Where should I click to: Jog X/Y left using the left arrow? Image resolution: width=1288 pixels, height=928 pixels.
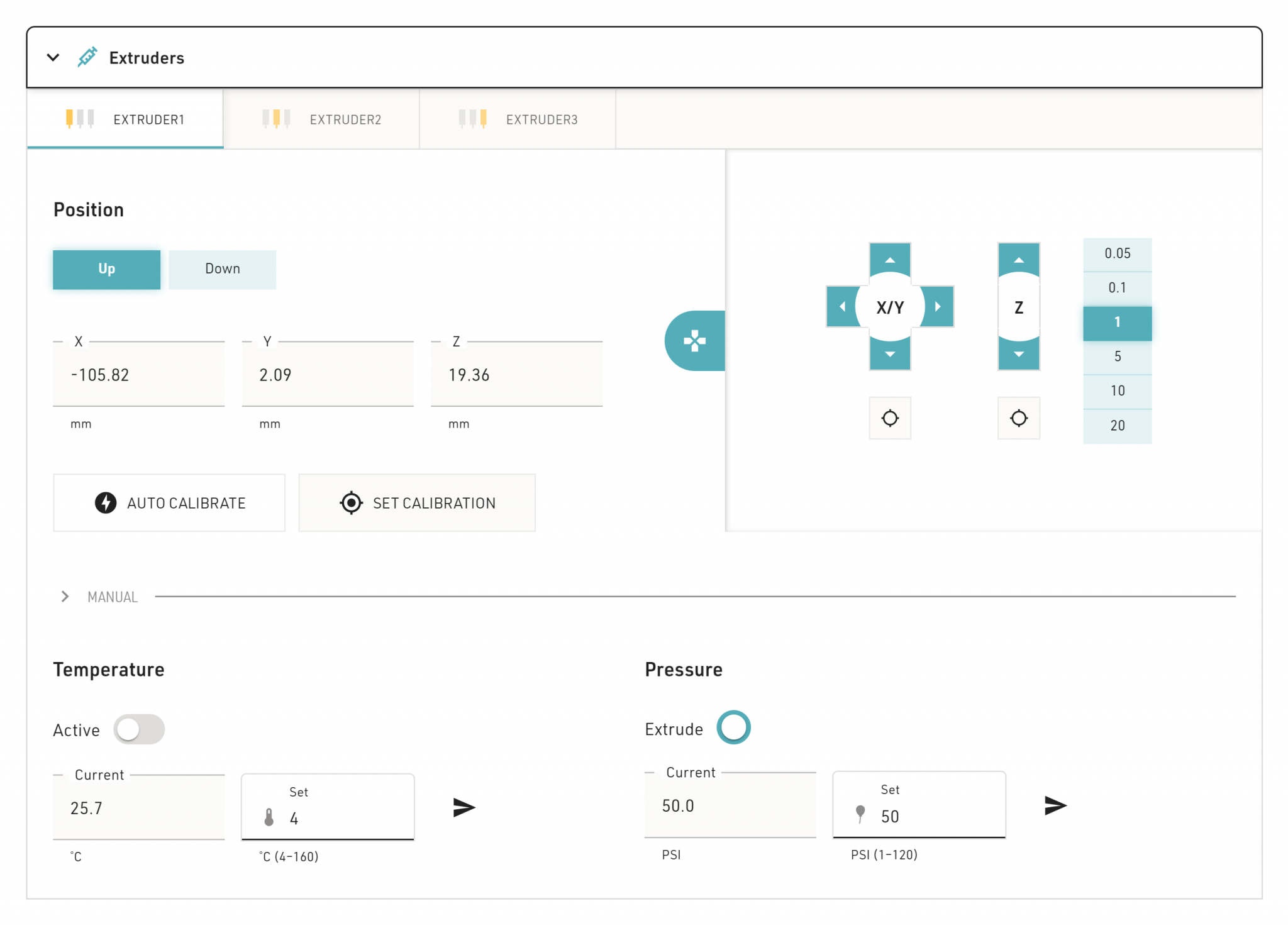(843, 307)
